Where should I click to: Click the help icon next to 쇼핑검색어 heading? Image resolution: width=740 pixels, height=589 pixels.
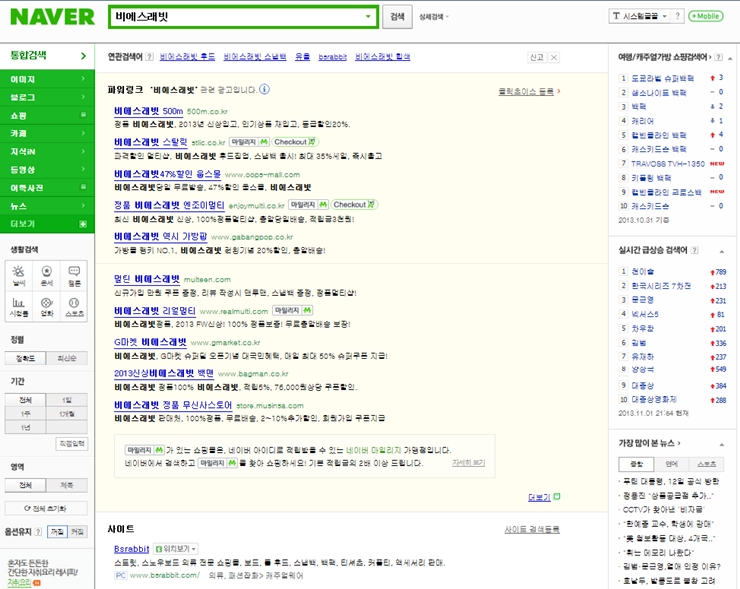click(x=718, y=57)
